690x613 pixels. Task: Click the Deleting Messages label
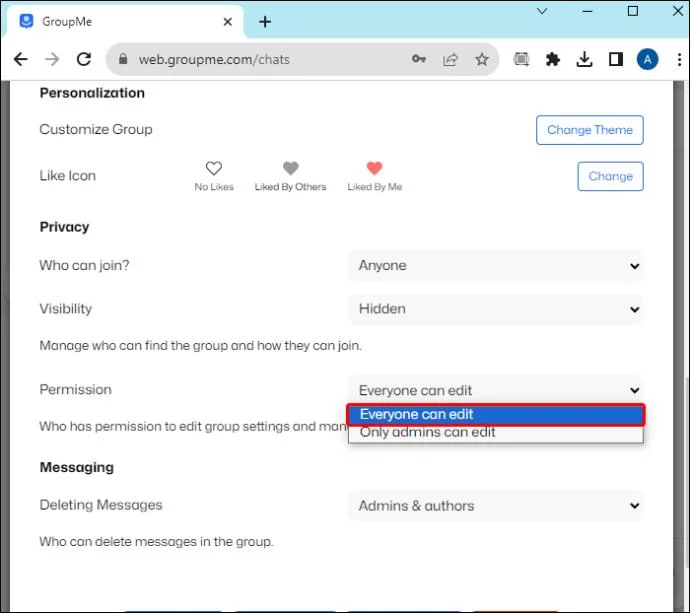point(101,505)
